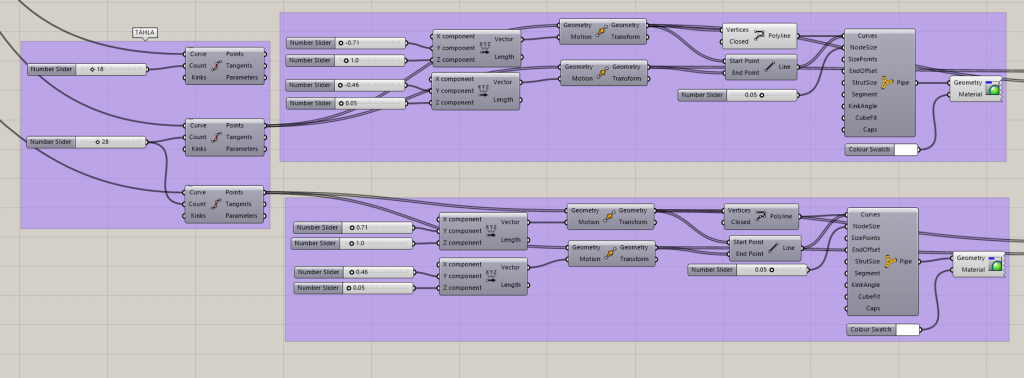Click the Number Slider showing -0.71
1024x378 pixels.
pyautogui.click(x=346, y=43)
